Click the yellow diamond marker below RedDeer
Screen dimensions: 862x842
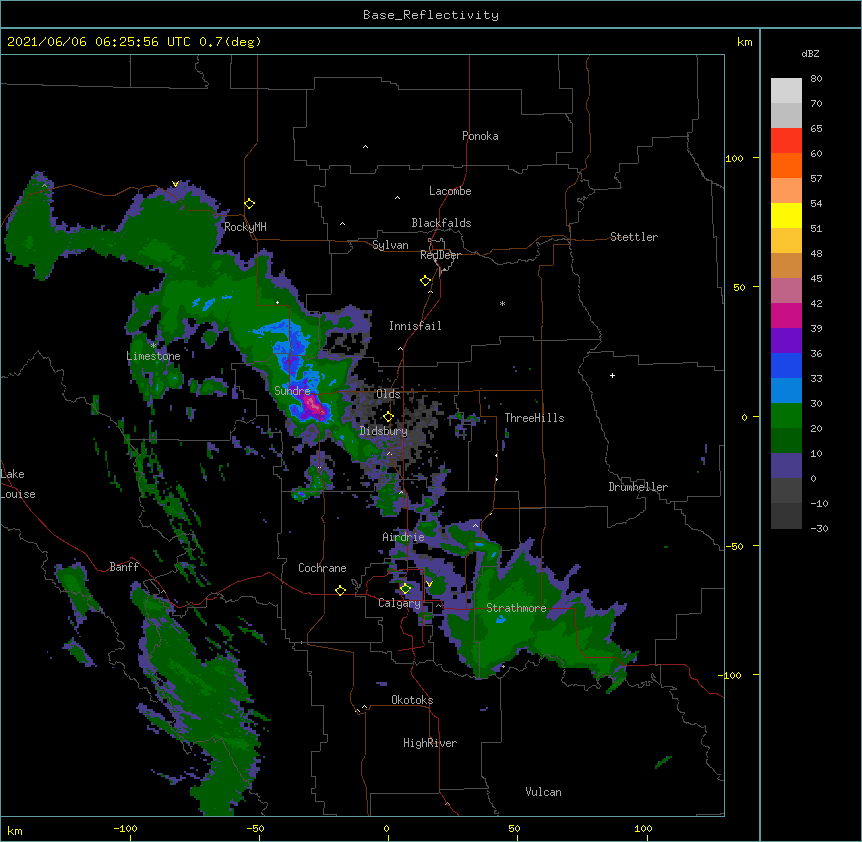point(425,281)
